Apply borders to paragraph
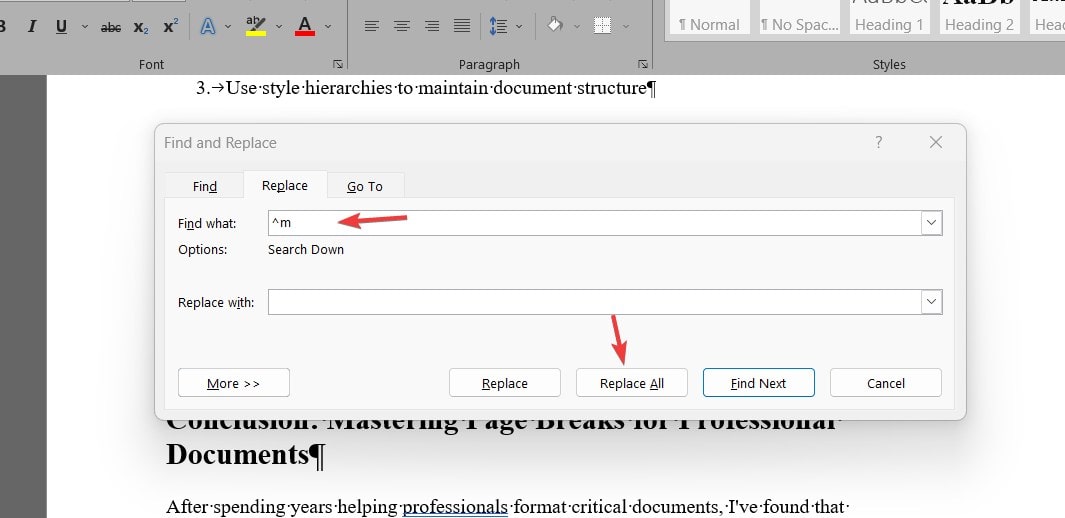The image size is (1065, 518). click(602, 26)
